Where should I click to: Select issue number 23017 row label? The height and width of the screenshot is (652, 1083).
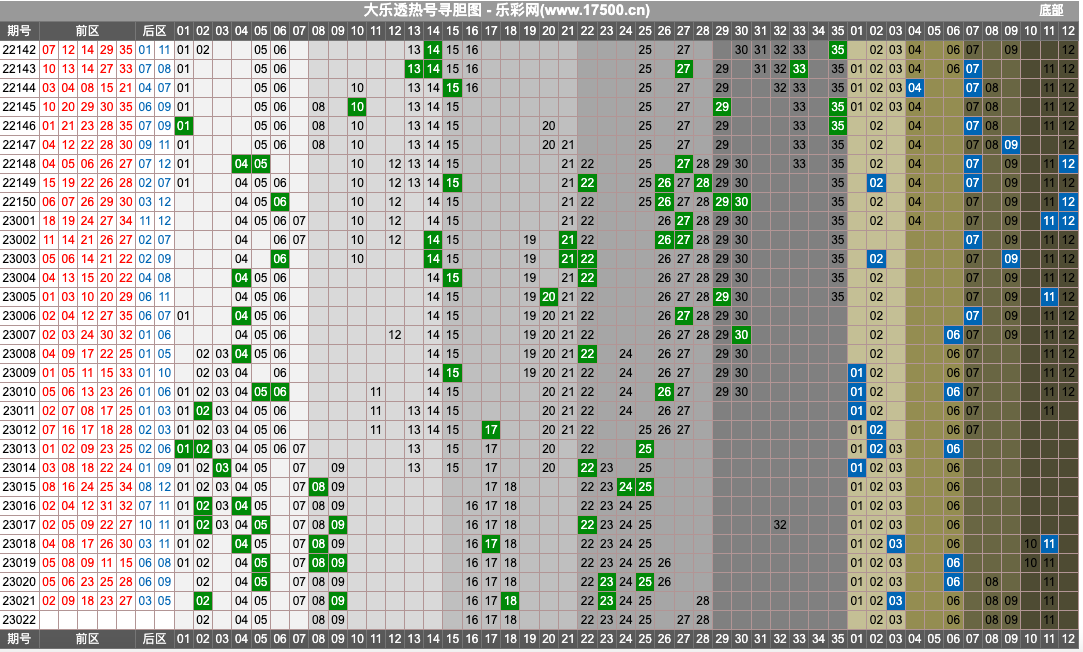19,525
